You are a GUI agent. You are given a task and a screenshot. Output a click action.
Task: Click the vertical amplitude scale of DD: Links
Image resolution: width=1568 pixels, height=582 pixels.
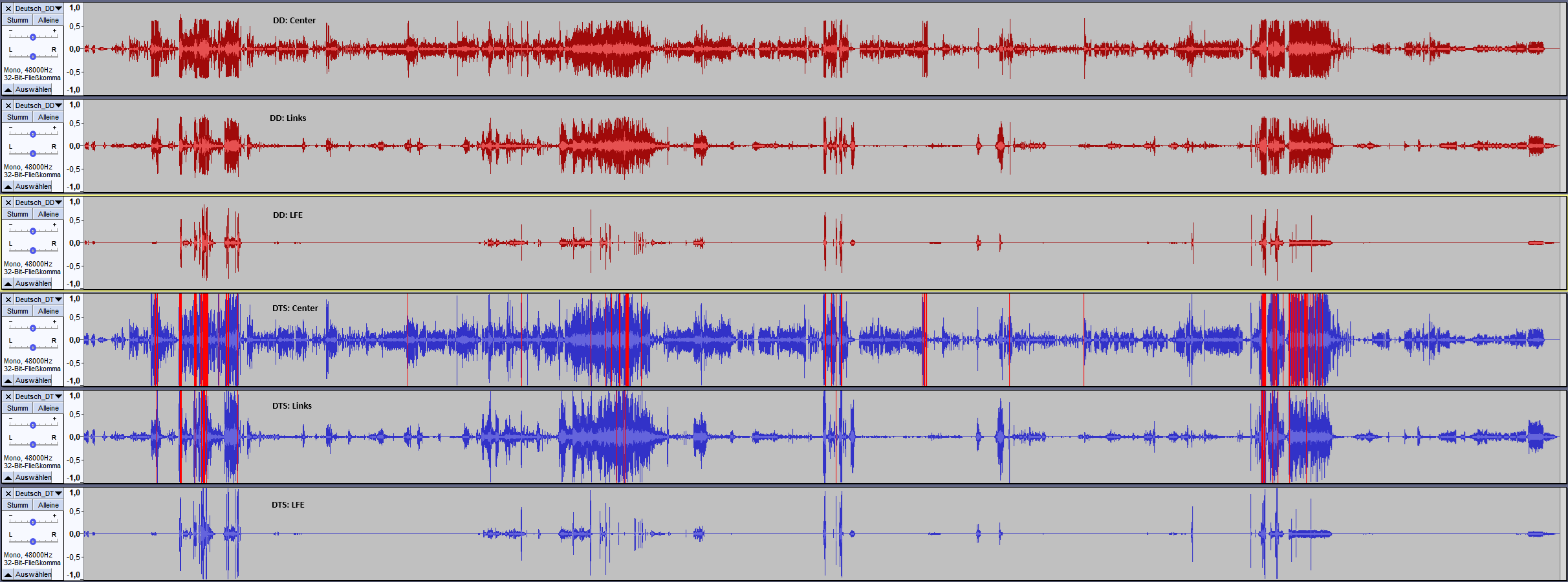point(74,146)
